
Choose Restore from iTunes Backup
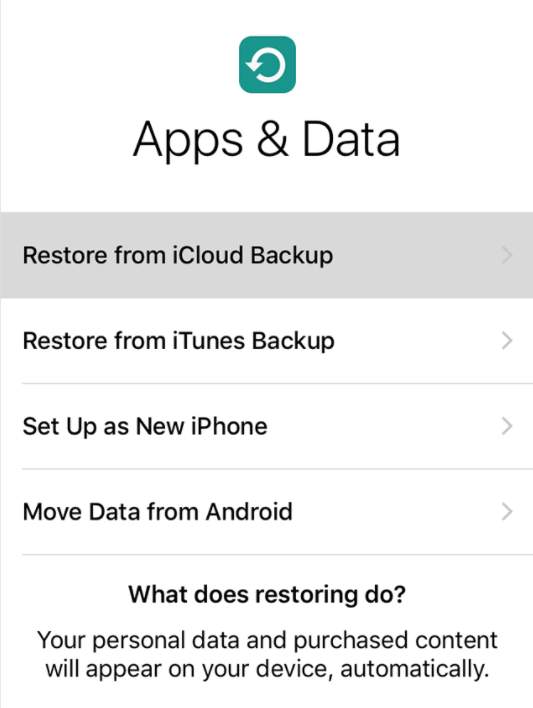[x=266, y=340]
